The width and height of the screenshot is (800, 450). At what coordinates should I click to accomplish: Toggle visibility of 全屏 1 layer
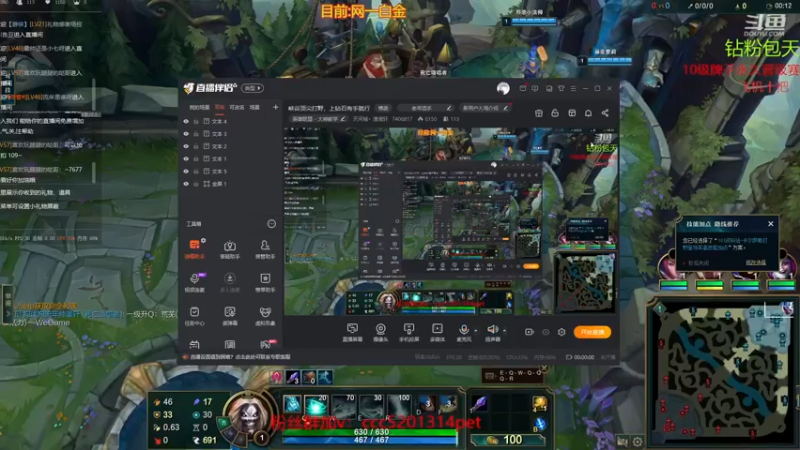point(186,184)
